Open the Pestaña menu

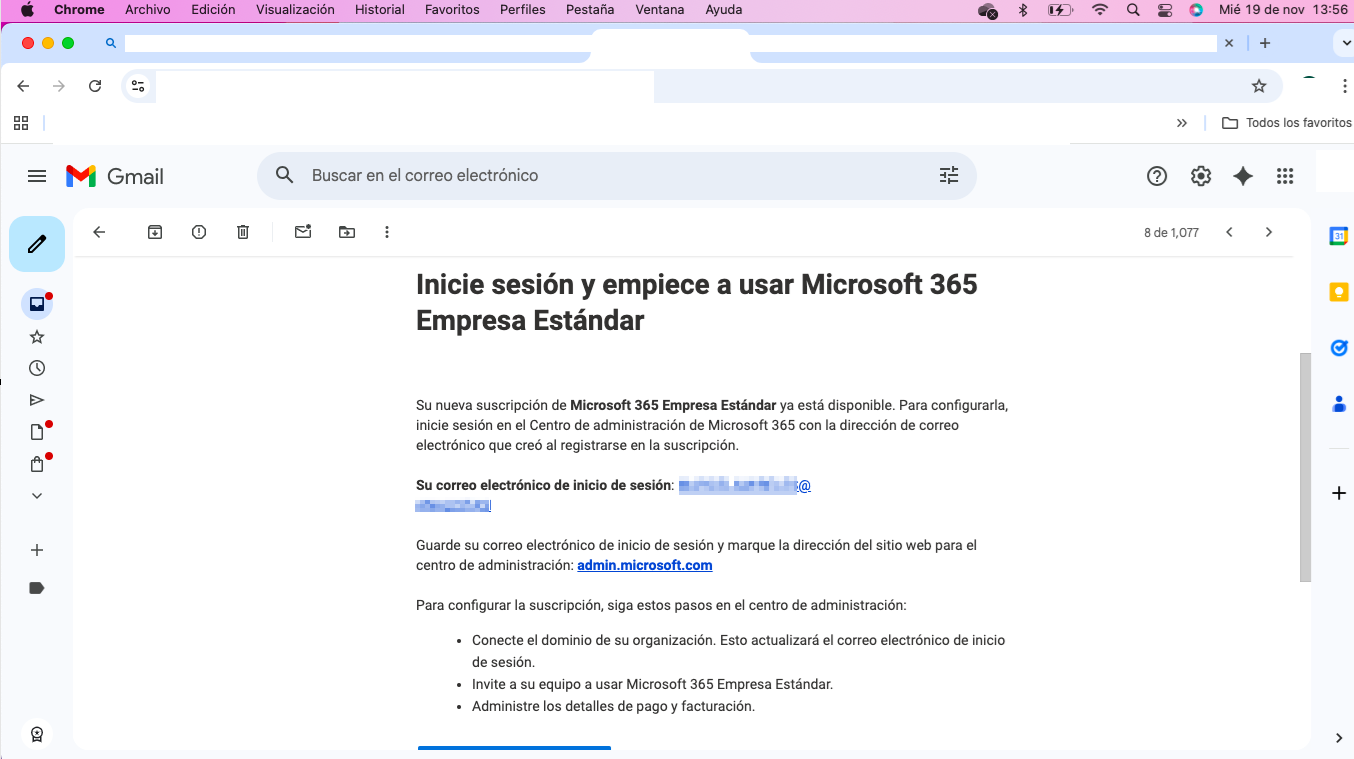590,9
